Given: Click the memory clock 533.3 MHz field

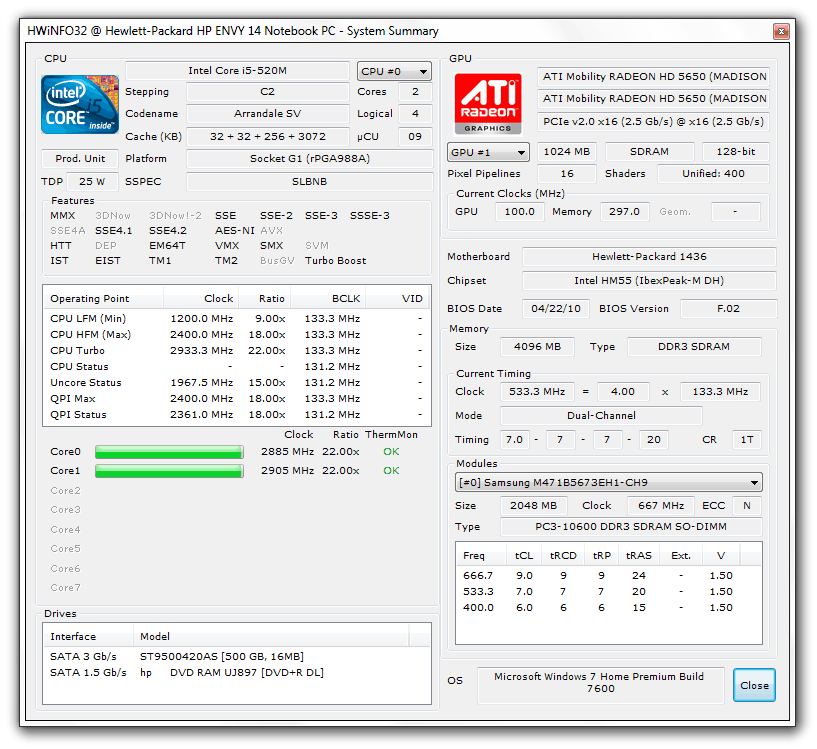Looking at the screenshot, I should pyautogui.click(x=537, y=391).
